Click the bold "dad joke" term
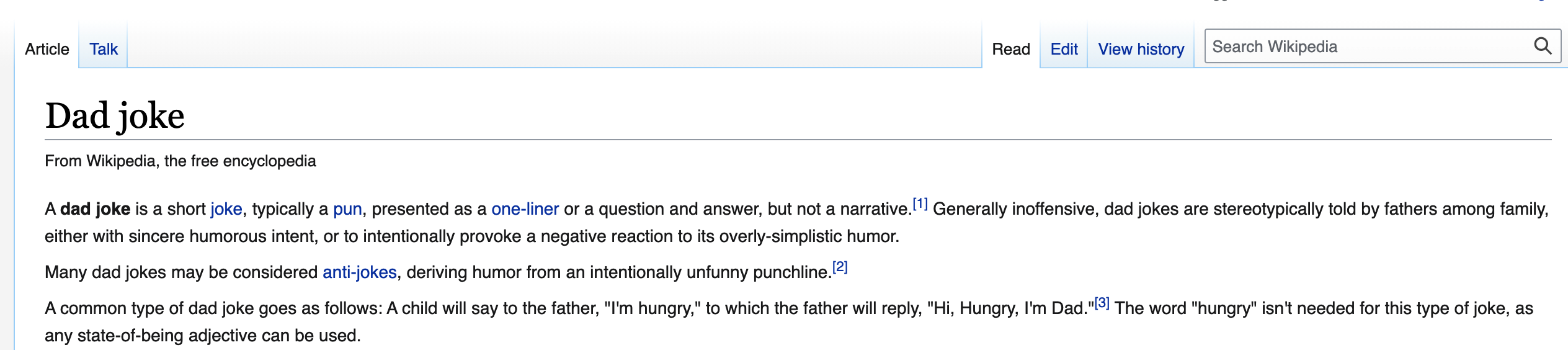Image resolution: width=1568 pixels, height=350 pixels. [x=95, y=209]
